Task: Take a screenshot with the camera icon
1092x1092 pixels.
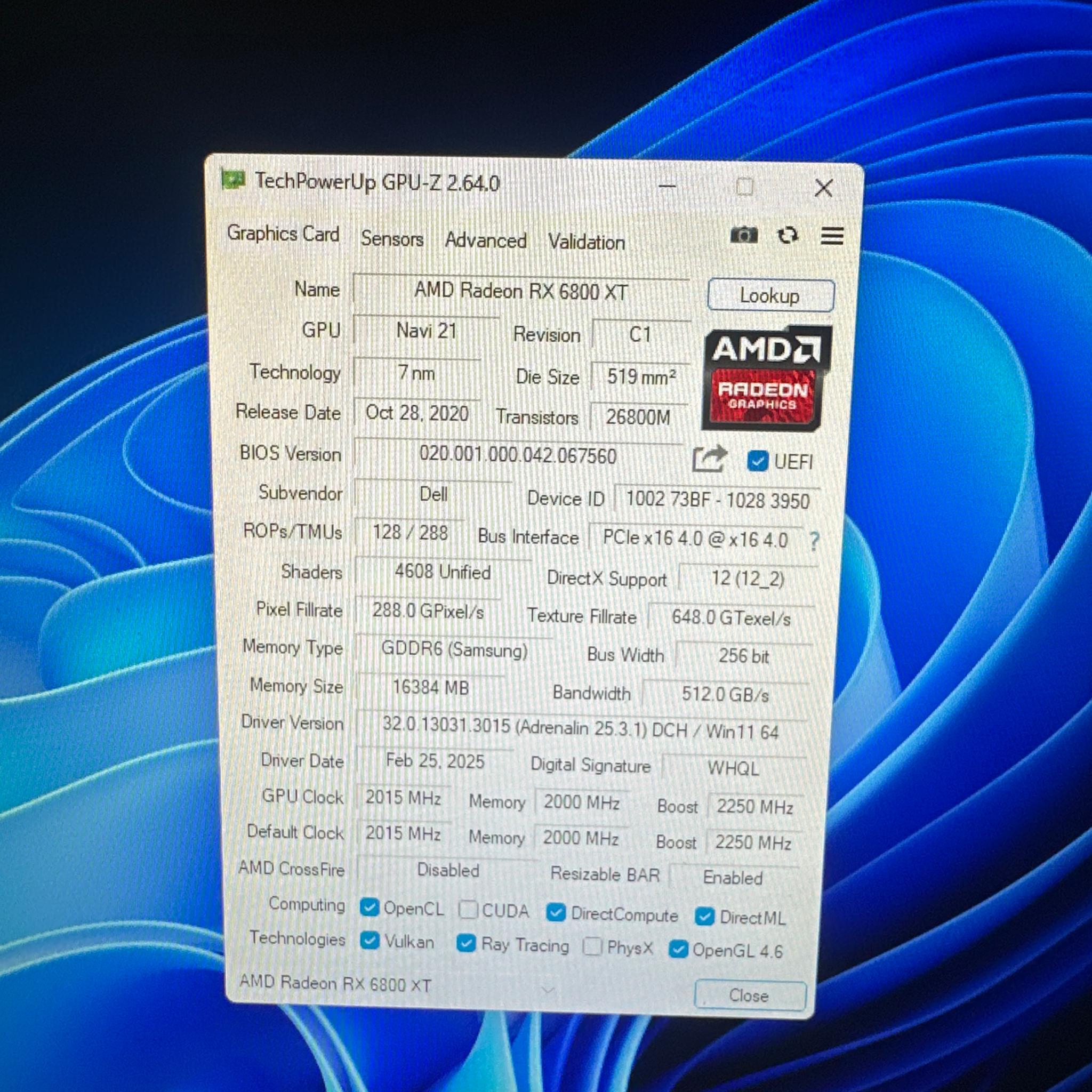Action: 743,235
